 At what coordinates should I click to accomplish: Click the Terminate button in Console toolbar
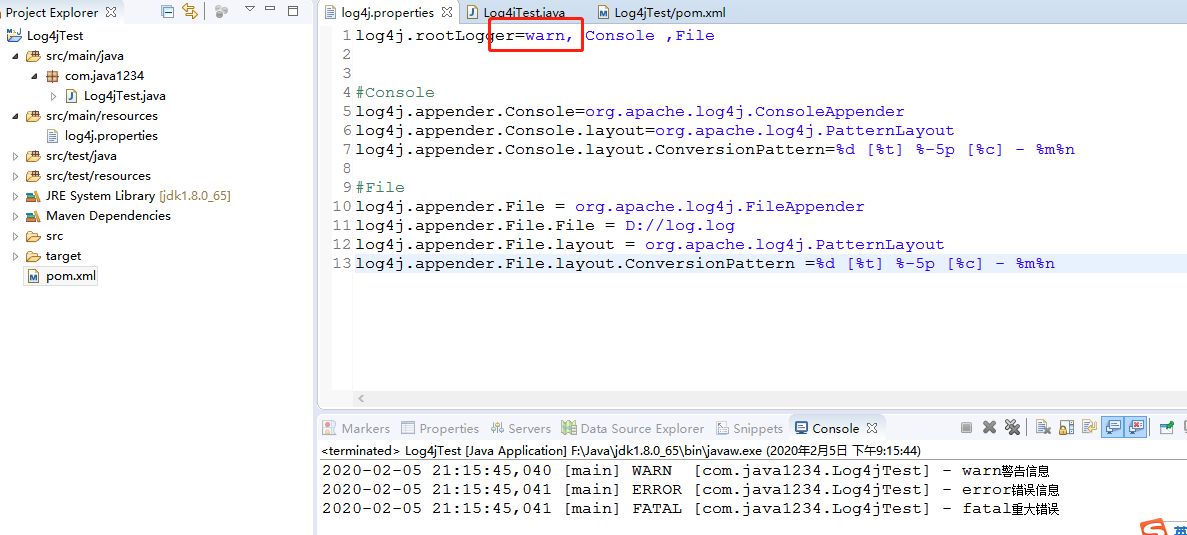pos(967,428)
